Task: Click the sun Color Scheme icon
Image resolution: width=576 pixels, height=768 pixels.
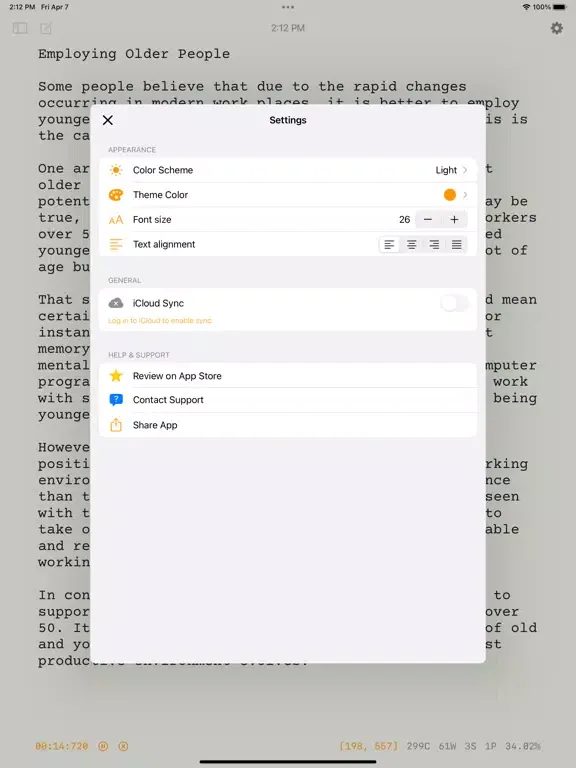Action: tap(116, 170)
